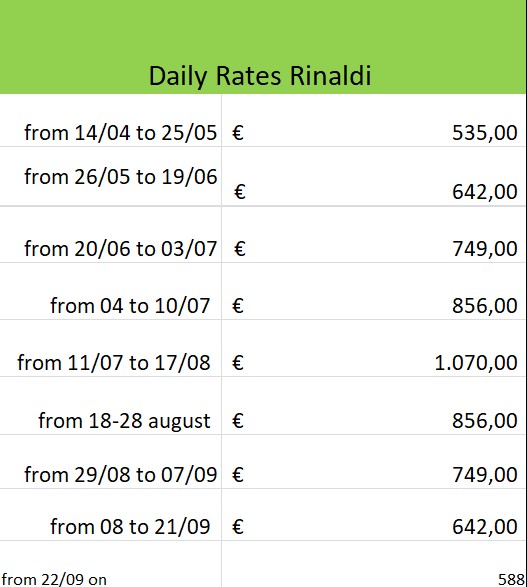Click the 'from 14/04 to 25/05' cell
The width and height of the screenshot is (527, 587).
(x=110, y=120)
